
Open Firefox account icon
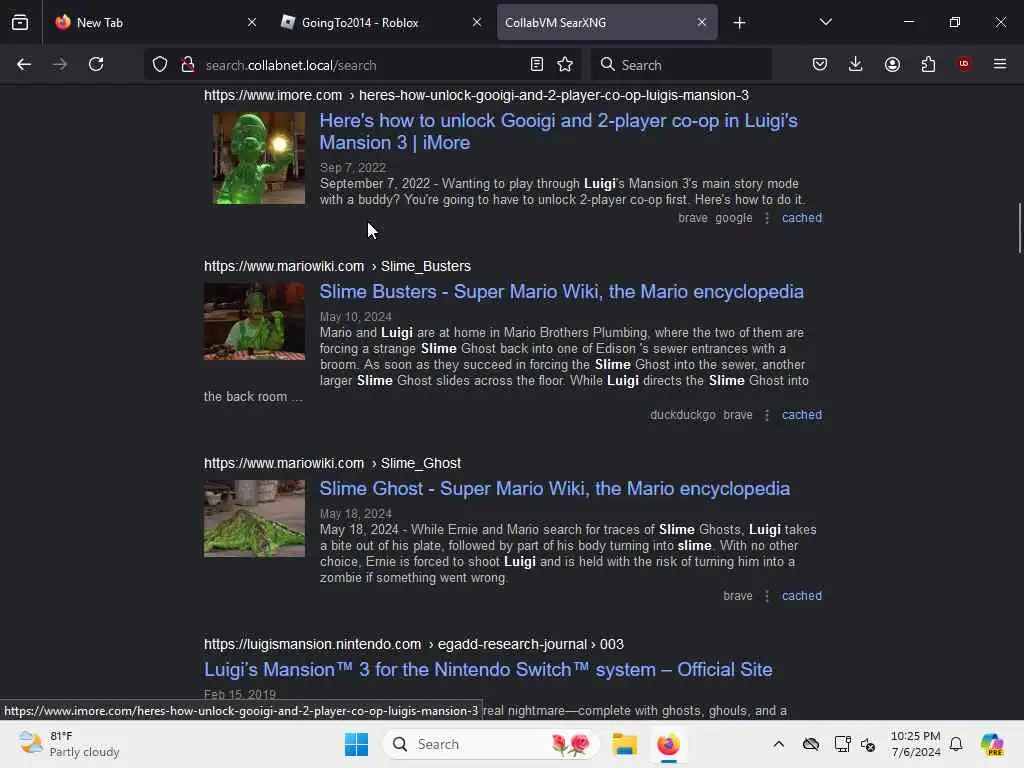892,64
